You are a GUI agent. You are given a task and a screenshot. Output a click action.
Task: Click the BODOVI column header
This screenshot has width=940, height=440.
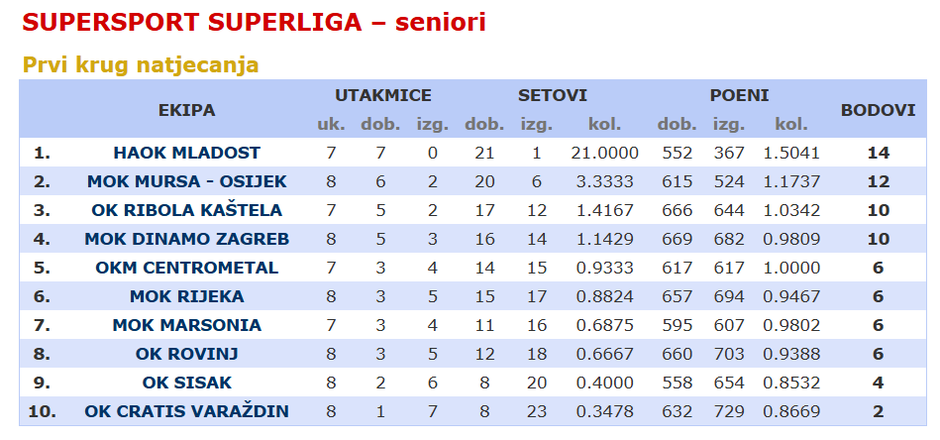click(x=878, y=110)
